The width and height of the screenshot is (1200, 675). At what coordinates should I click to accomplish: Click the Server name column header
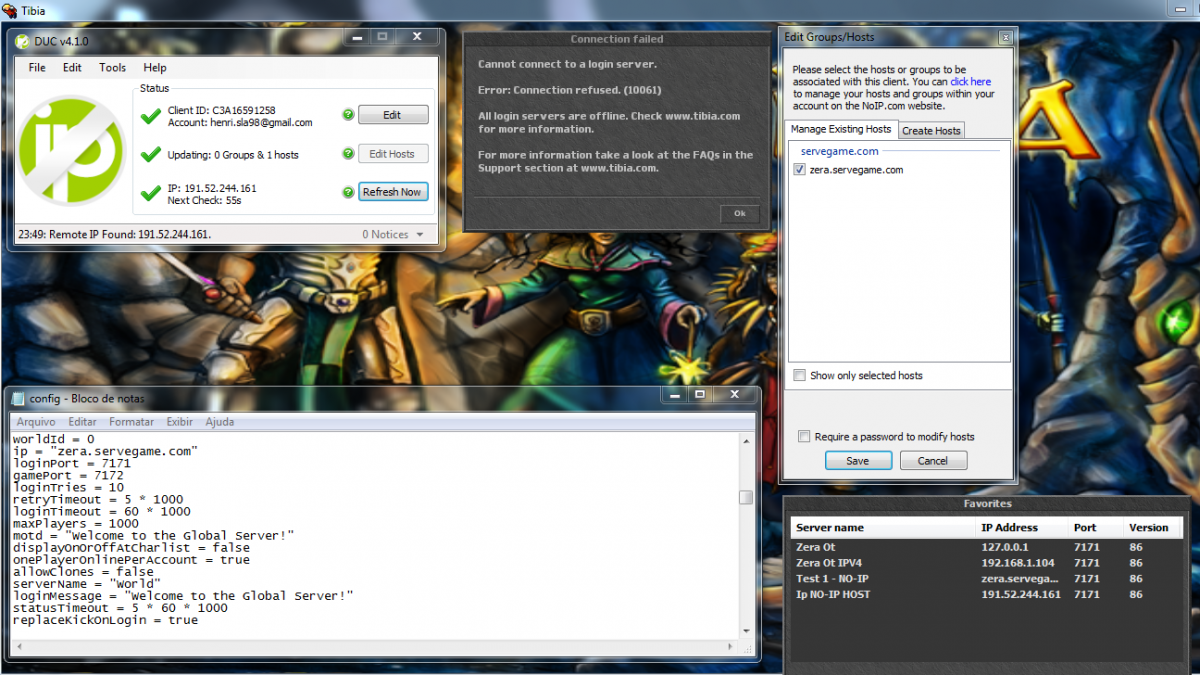pyautogui.click(x=883, y=527)
